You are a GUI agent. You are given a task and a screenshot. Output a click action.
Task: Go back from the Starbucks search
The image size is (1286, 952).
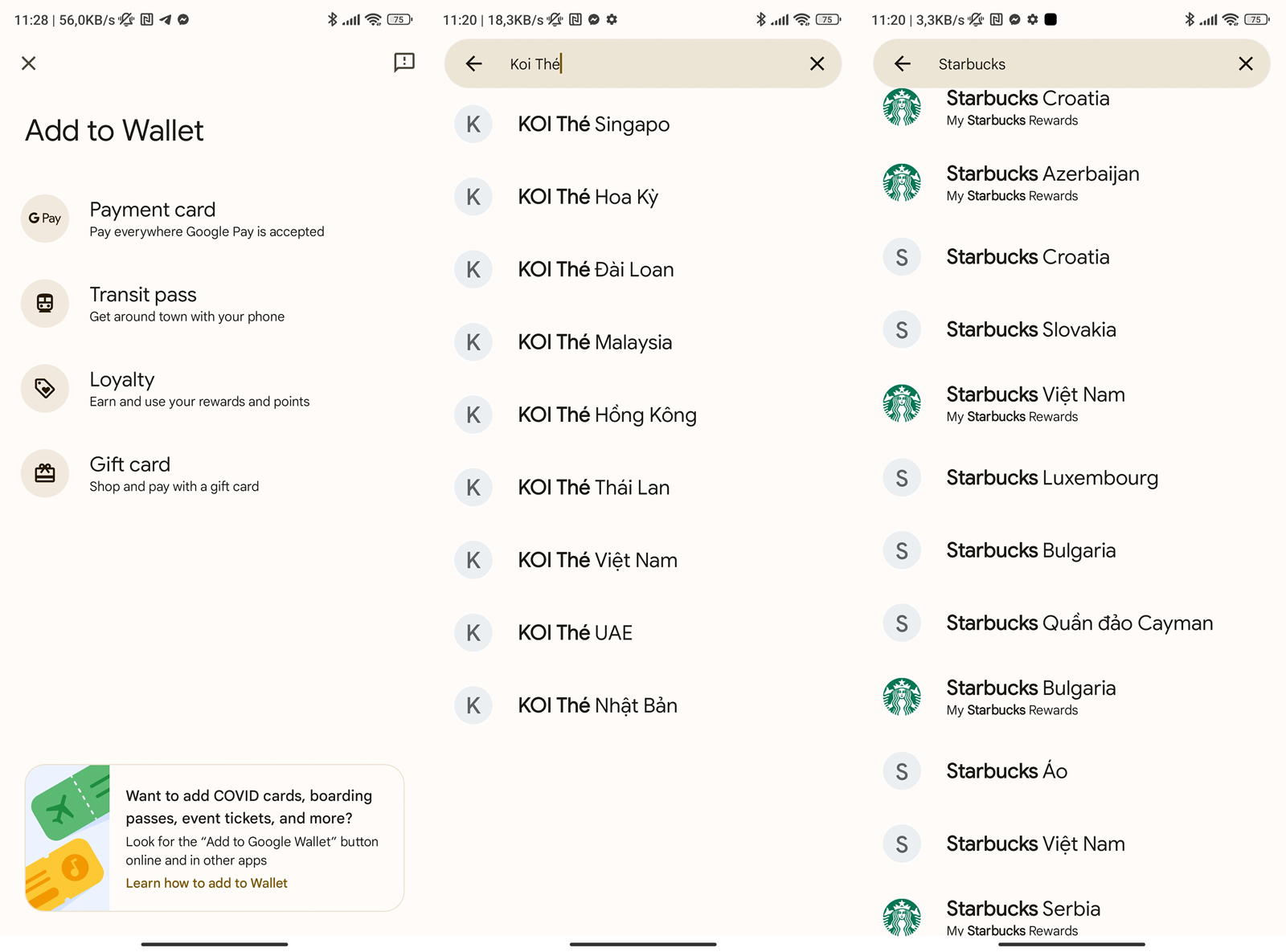(903, 63)
